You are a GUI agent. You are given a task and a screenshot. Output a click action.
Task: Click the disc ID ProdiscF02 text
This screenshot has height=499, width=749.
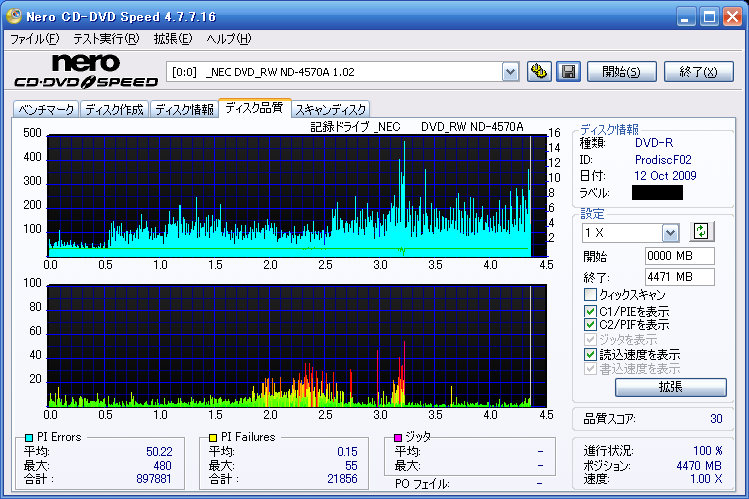click(x=663, y=159)
